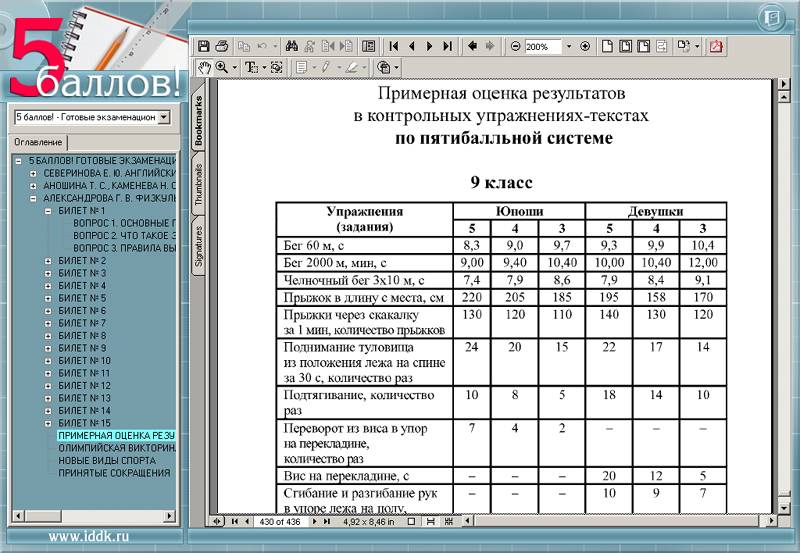Set Fit Width page view
Image resolution: width=800 pixels, height=553 pixels.
click(644, 46)
